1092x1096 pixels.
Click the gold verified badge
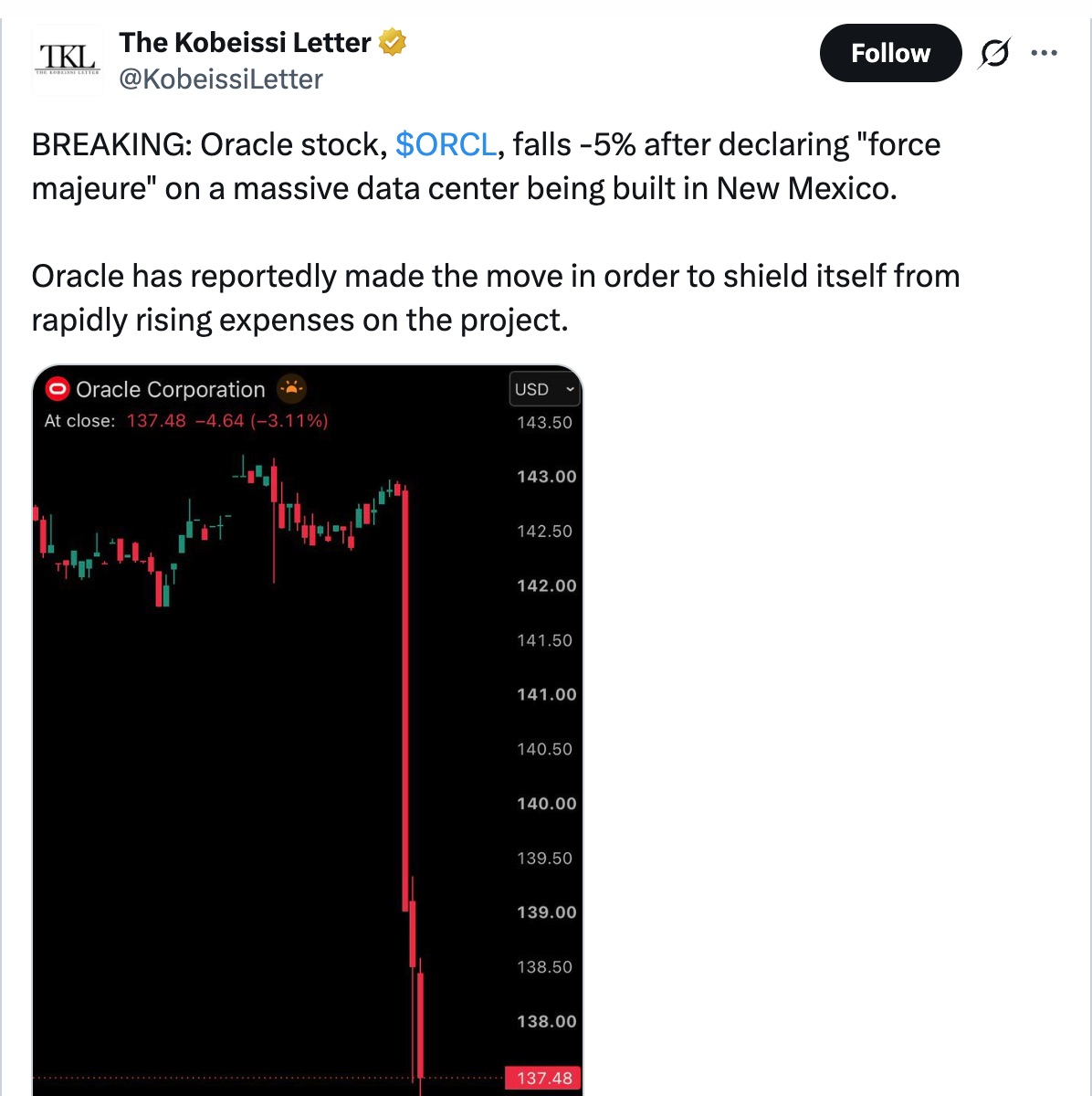tap(393, 42)
